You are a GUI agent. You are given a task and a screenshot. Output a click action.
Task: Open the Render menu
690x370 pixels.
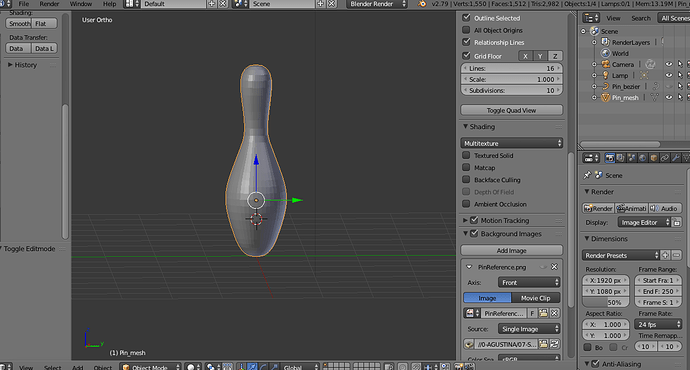(49, 4)
